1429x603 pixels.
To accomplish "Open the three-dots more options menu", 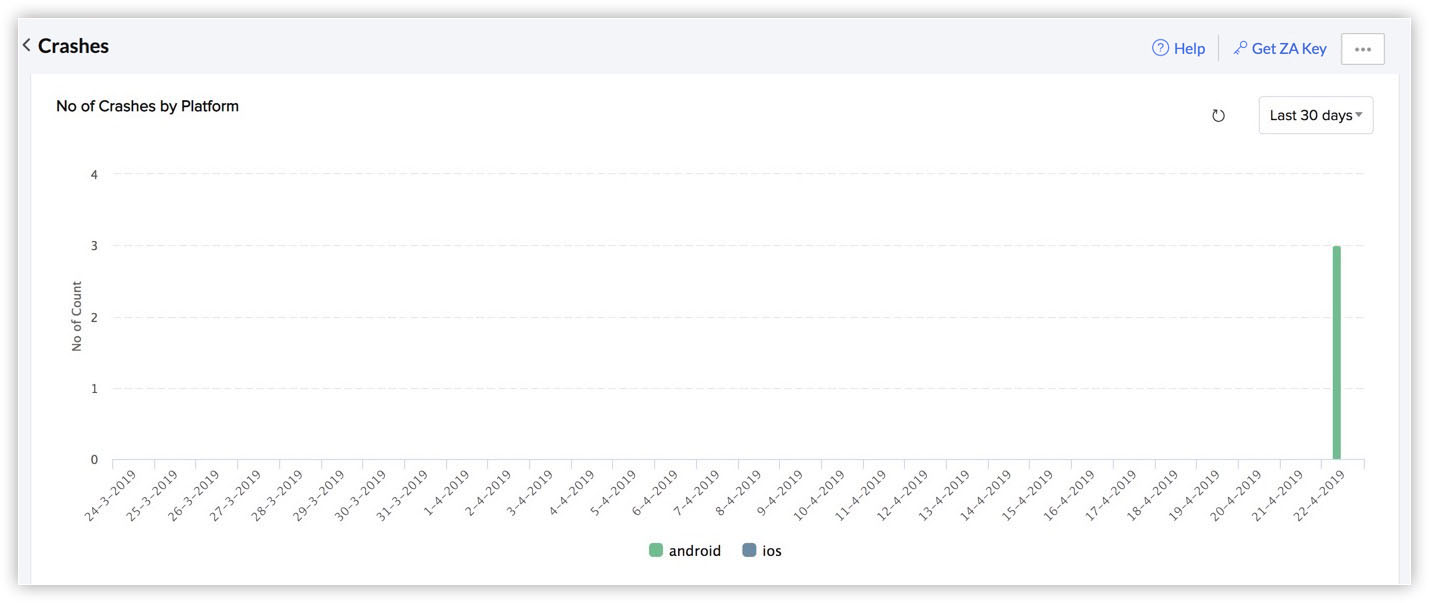I will (x=1362, y=49).
